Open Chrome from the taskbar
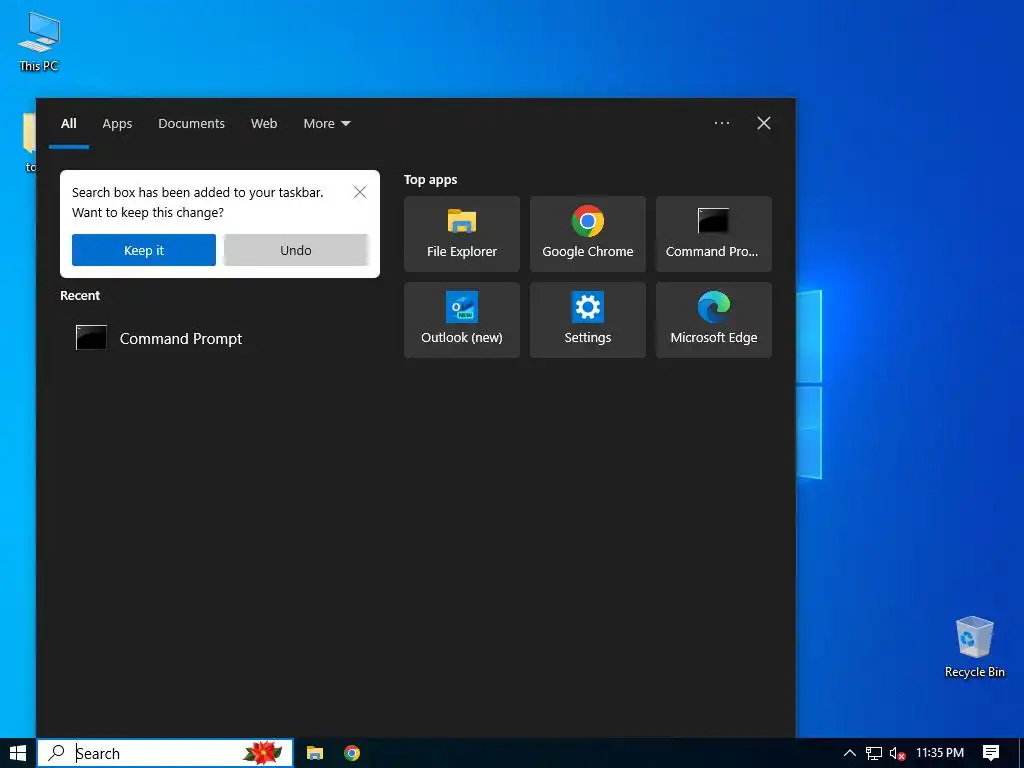The image size is (1024, 768). click(x=352, y=753)
